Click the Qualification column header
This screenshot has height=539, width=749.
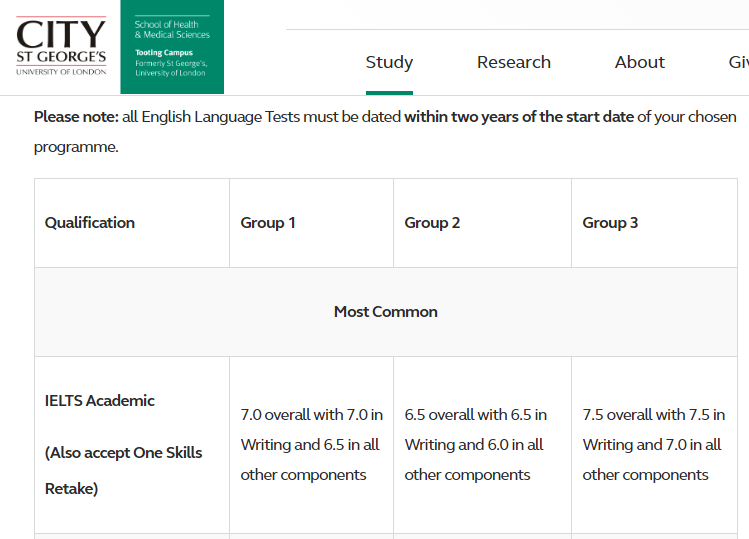coord(90,223)
